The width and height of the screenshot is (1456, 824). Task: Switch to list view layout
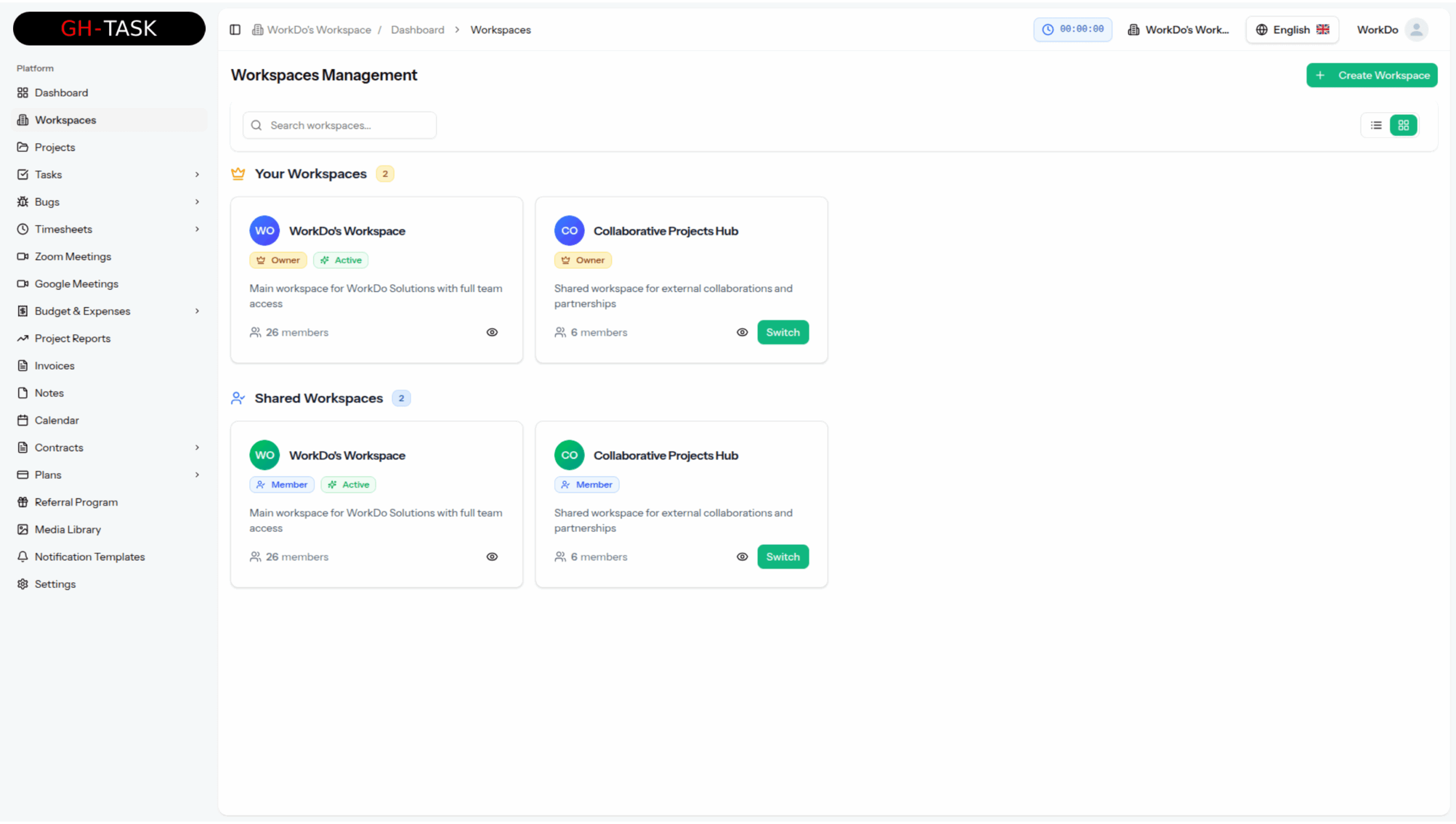click(x=1376, y=125)
